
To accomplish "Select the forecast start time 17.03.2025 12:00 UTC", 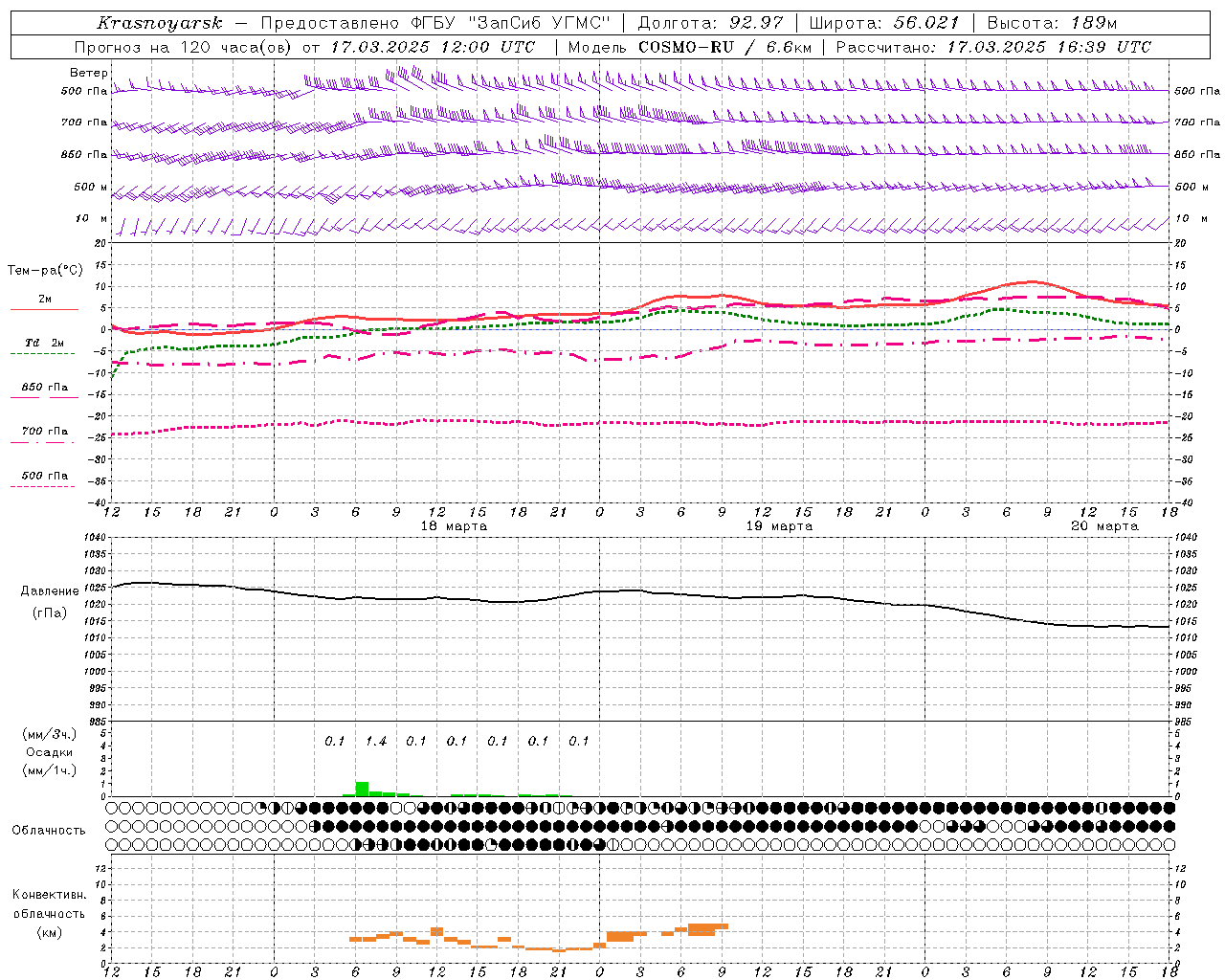I will pos(434,47).
